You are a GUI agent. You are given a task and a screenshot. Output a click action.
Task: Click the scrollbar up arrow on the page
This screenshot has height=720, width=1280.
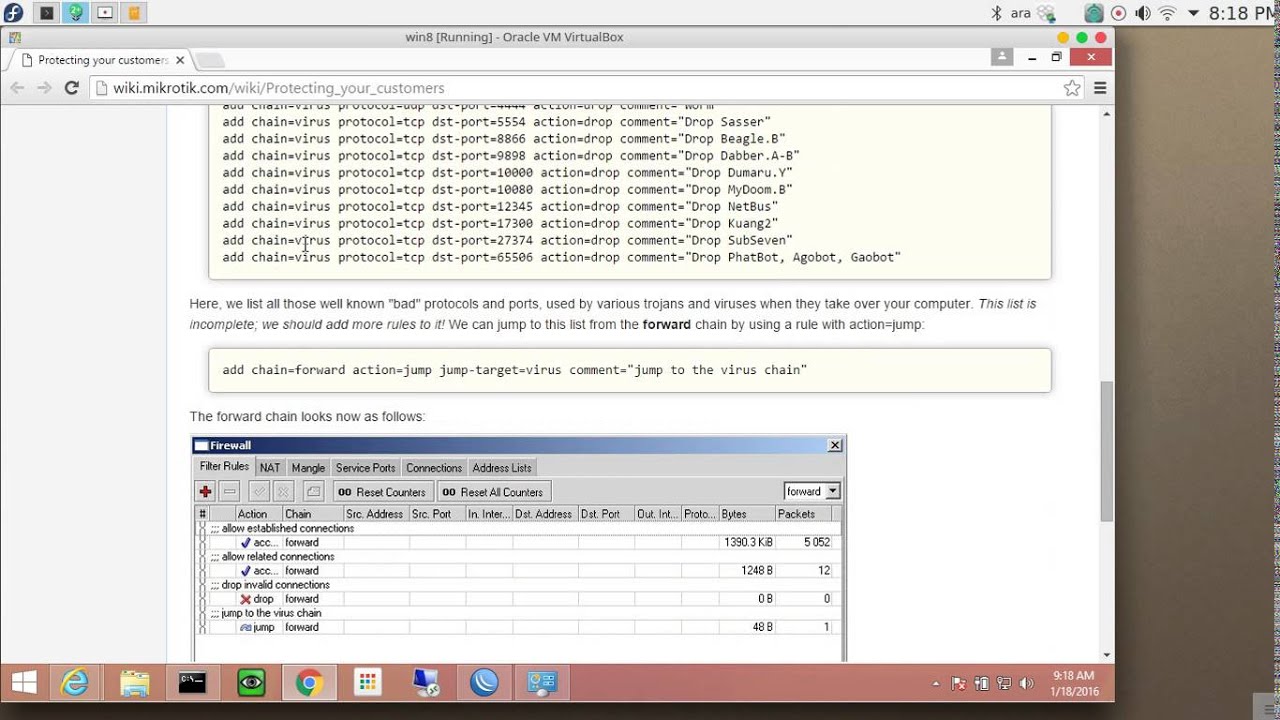click(1106, 113)
